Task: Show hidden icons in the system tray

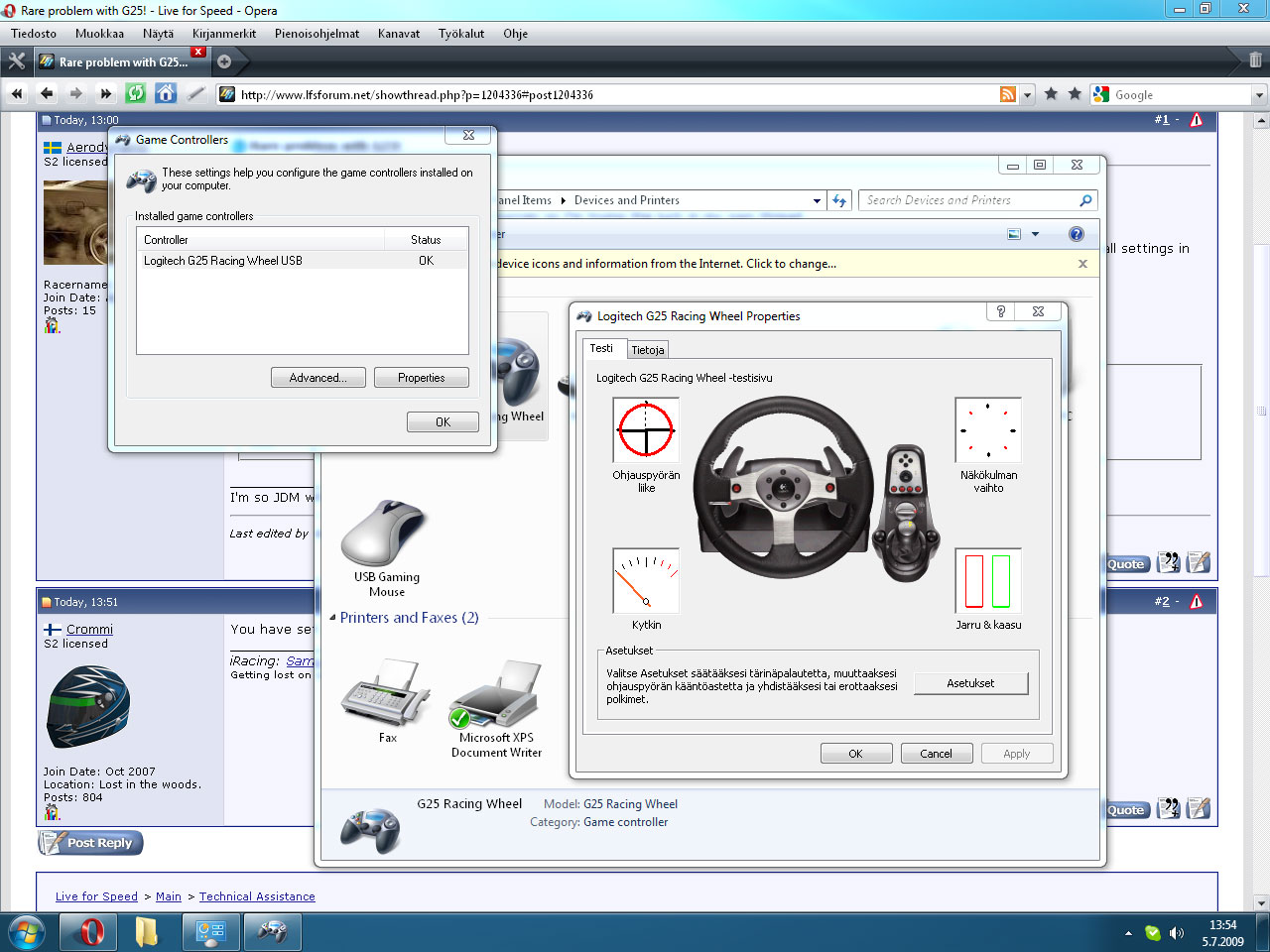Action: click(x=1128, y=933)
